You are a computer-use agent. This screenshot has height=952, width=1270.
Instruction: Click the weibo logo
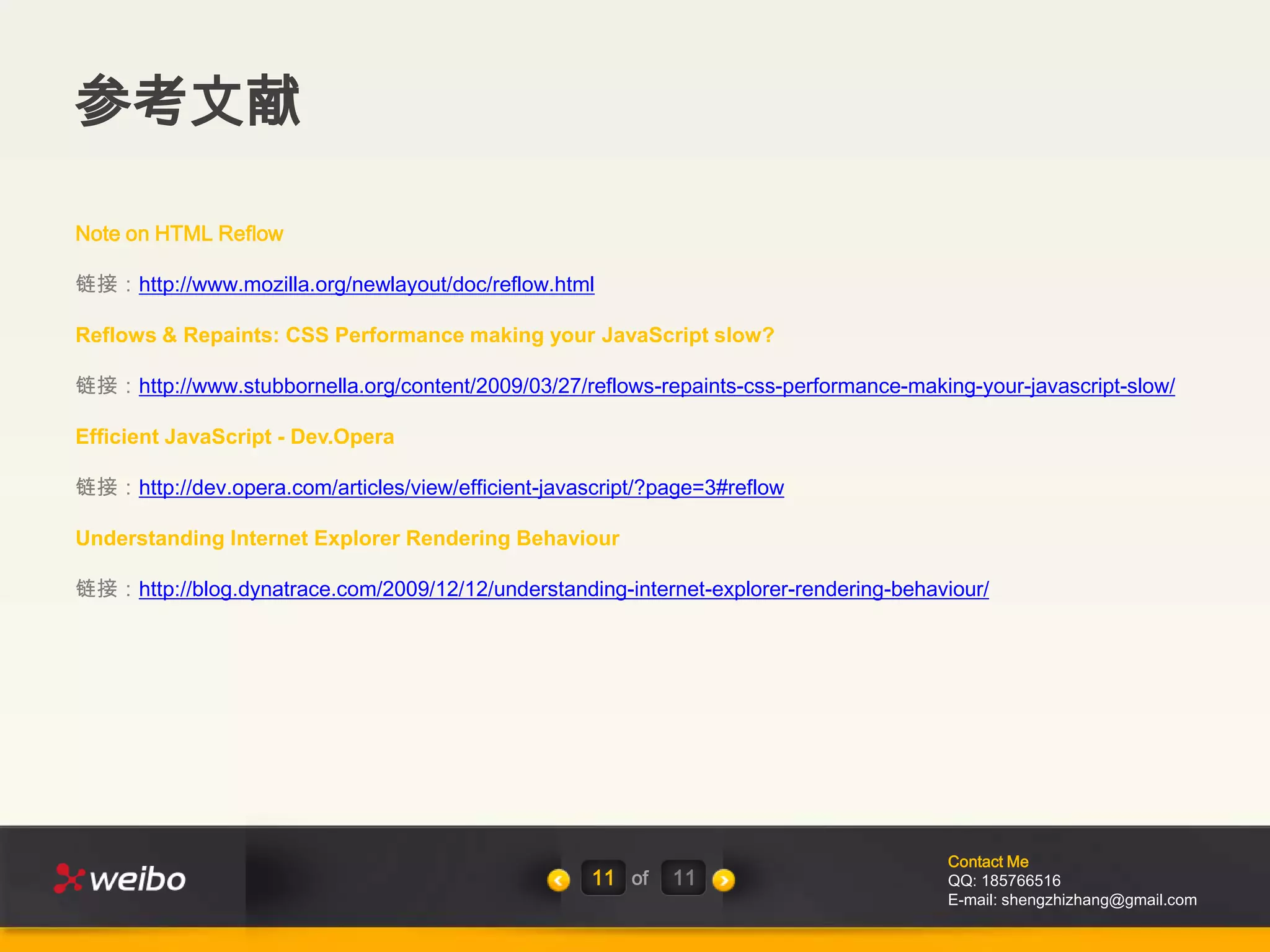120,878
